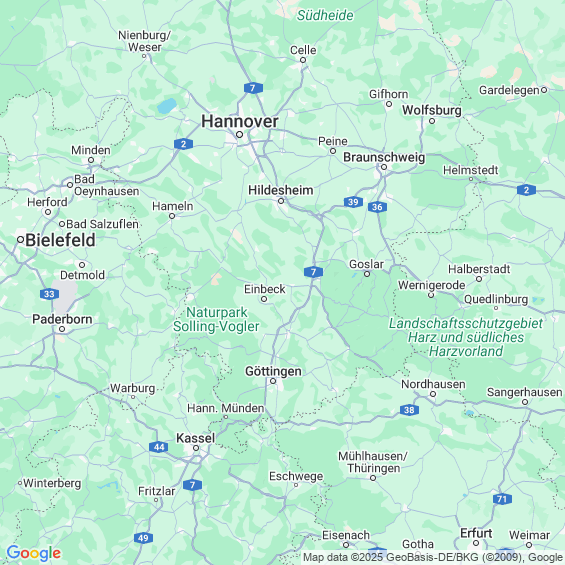Click the A71 highway shield near Erfurt

tap(502, 499)
